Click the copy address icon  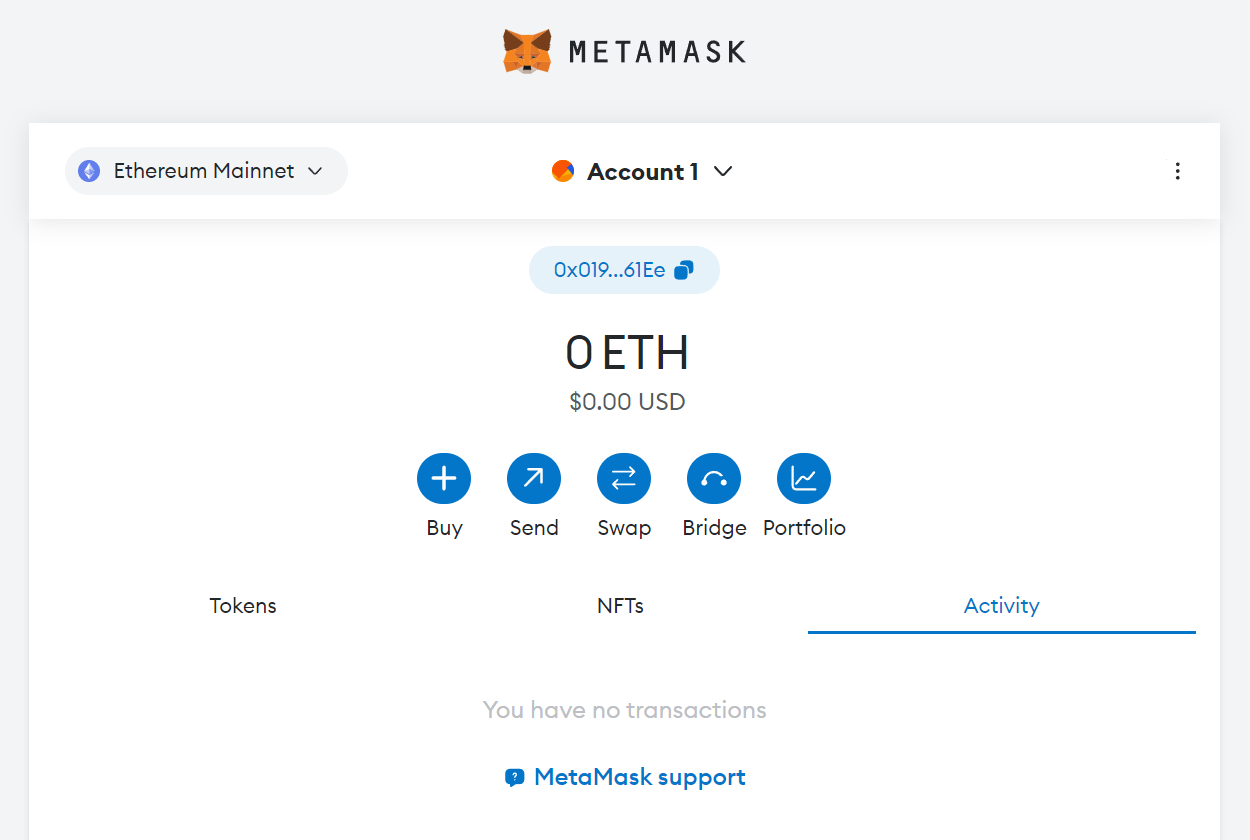[x=684, y=270]
